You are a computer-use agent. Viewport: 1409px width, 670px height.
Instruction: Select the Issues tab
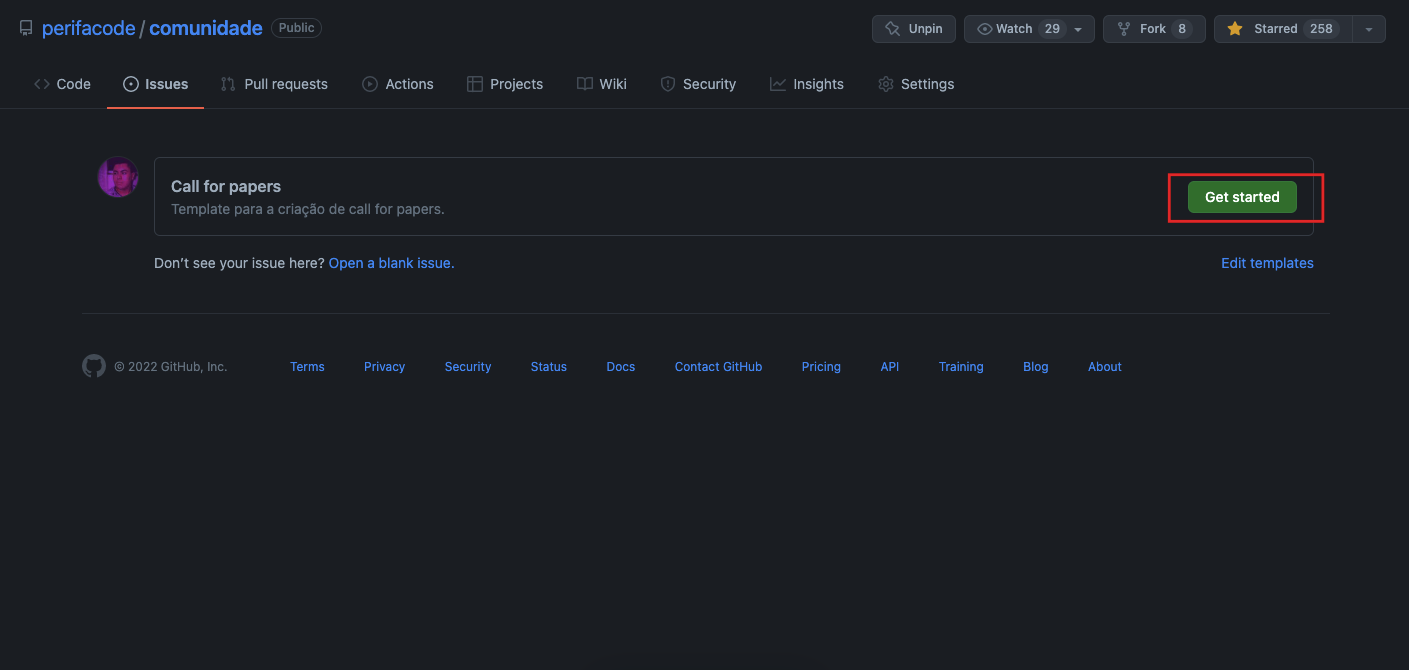tap(155, 84)
